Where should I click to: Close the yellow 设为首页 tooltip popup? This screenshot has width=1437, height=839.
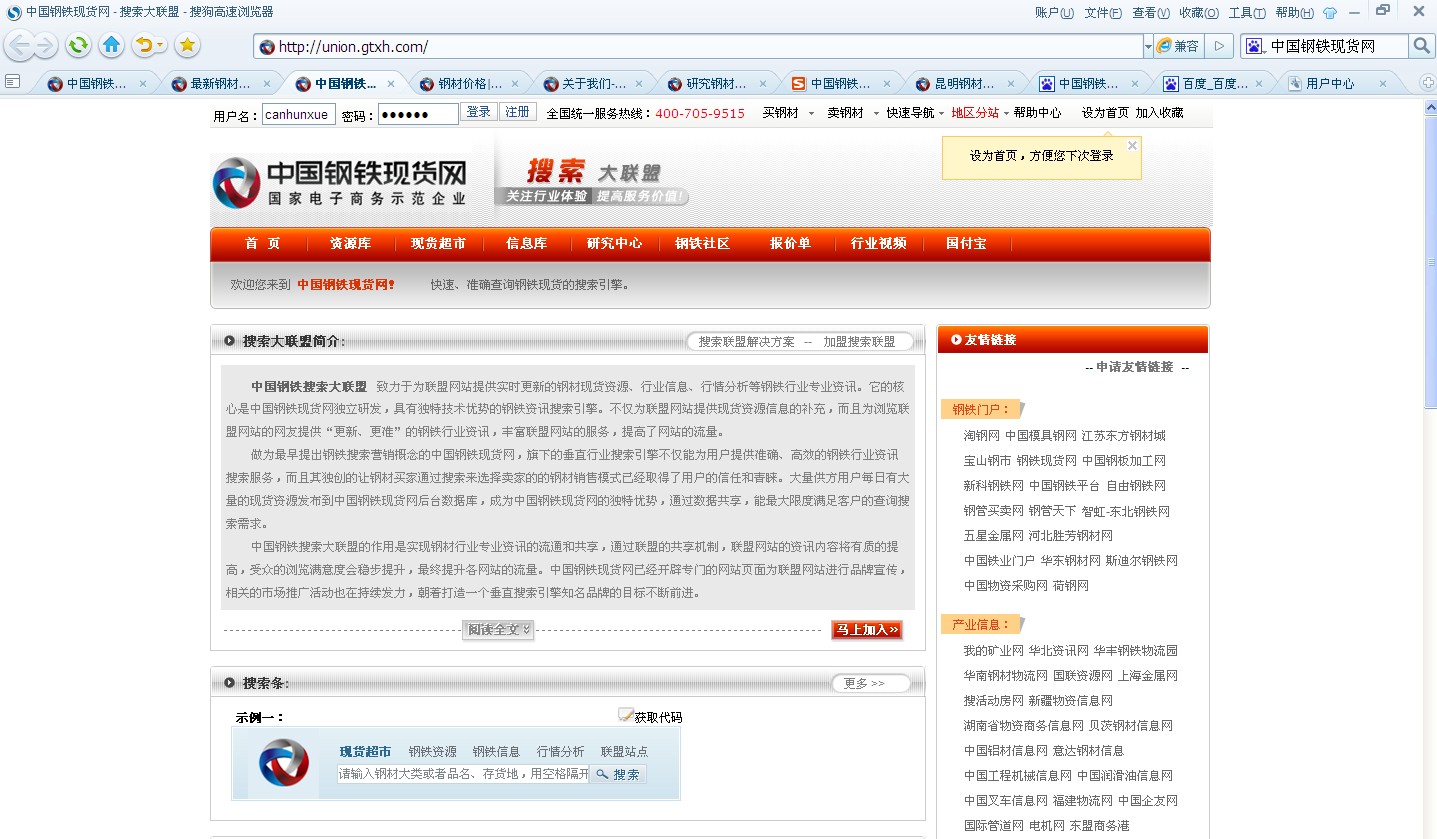[1132, 145]
